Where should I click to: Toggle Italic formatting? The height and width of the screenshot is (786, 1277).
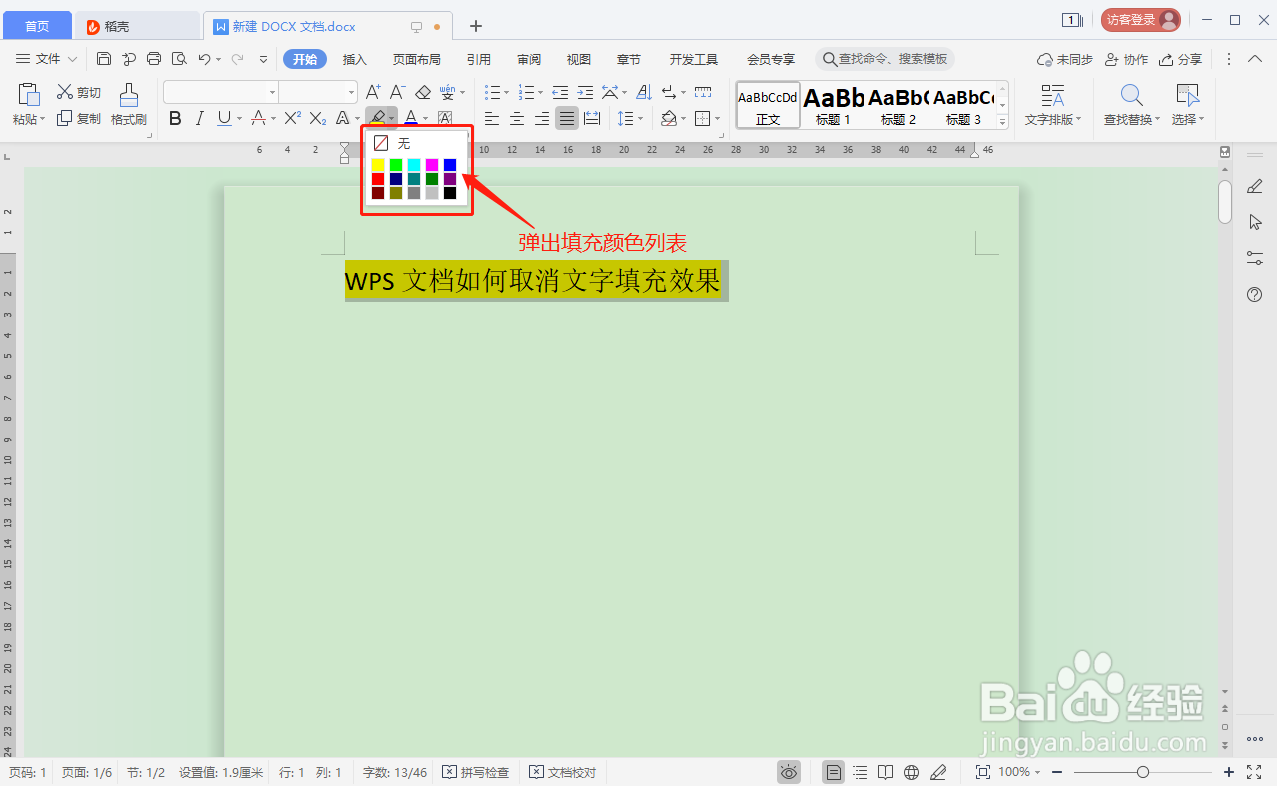(x=199, y=119)
